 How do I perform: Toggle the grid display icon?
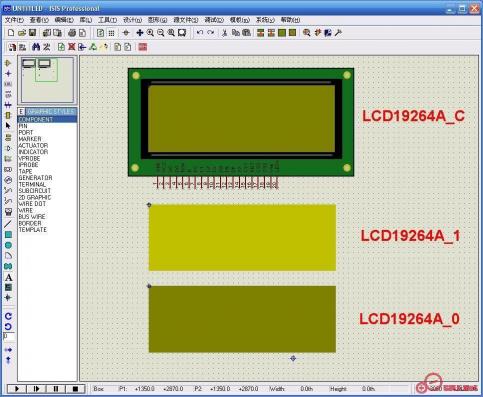coord(111,33)
